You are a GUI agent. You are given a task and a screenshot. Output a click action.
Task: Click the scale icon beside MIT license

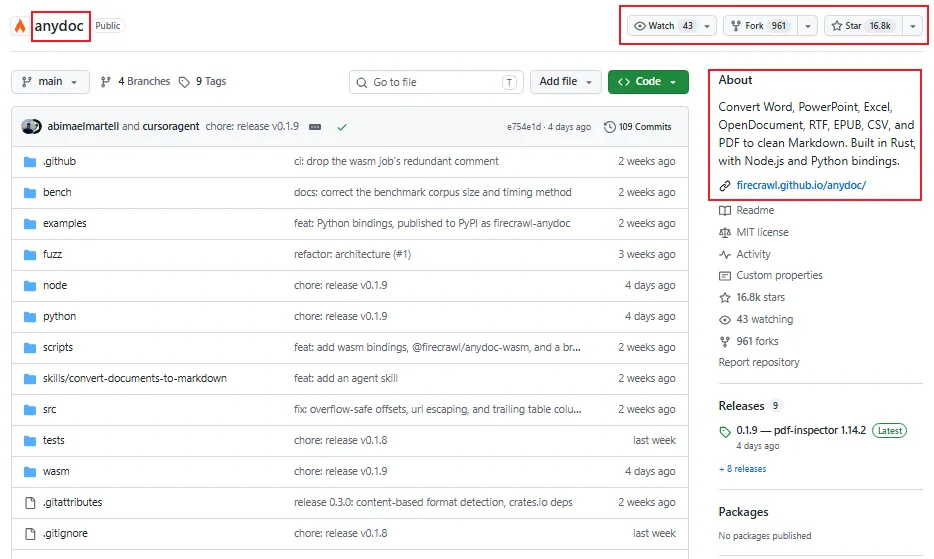pos(725,232)
